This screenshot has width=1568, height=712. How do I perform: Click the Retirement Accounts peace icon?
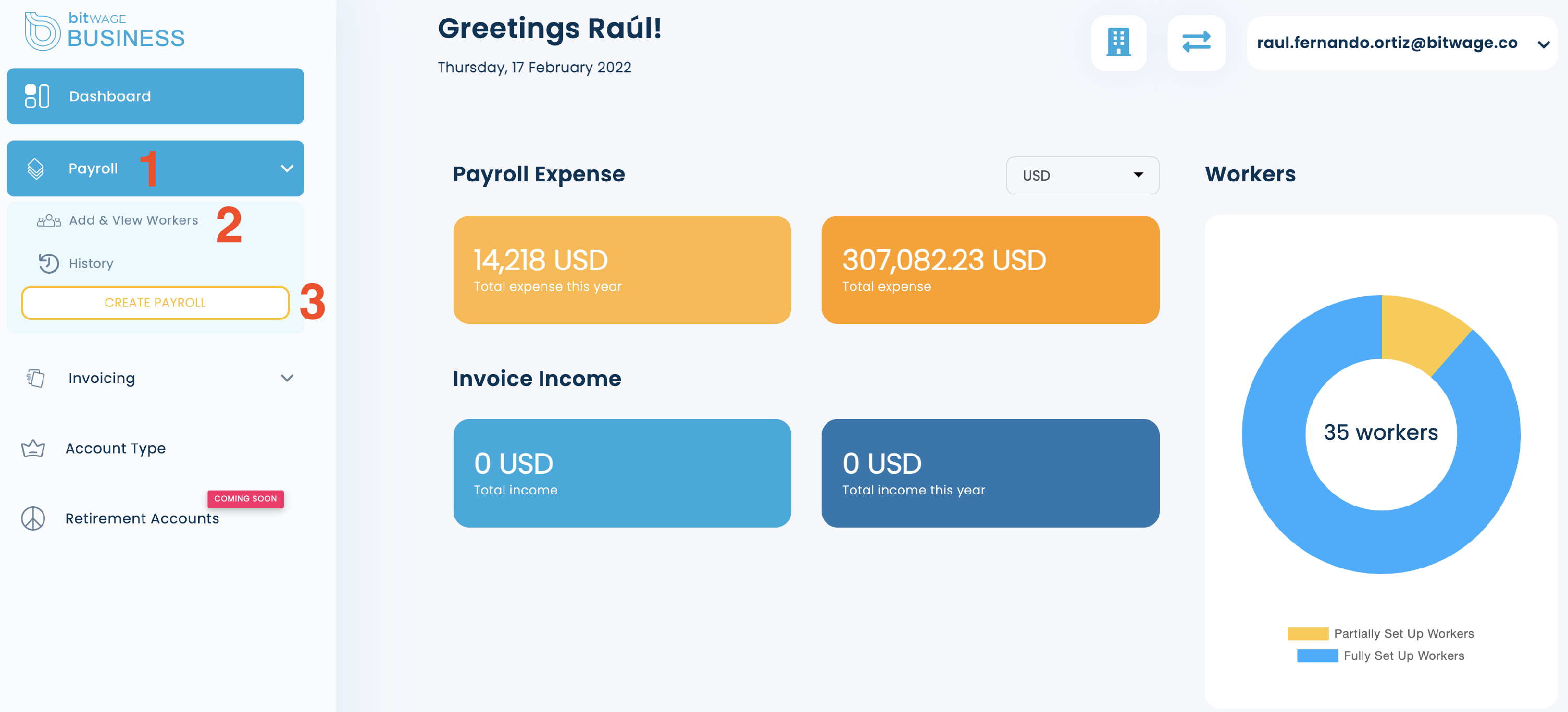tap(33, 519)
